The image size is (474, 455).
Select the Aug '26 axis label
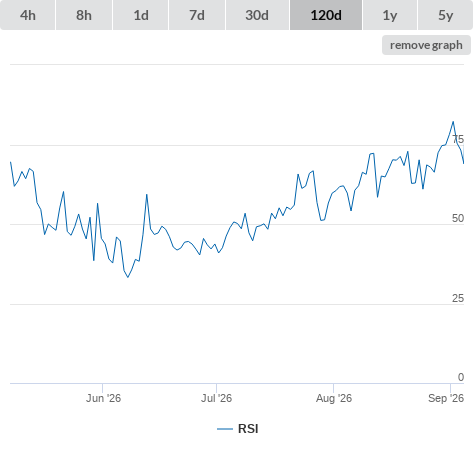[334, 398]
